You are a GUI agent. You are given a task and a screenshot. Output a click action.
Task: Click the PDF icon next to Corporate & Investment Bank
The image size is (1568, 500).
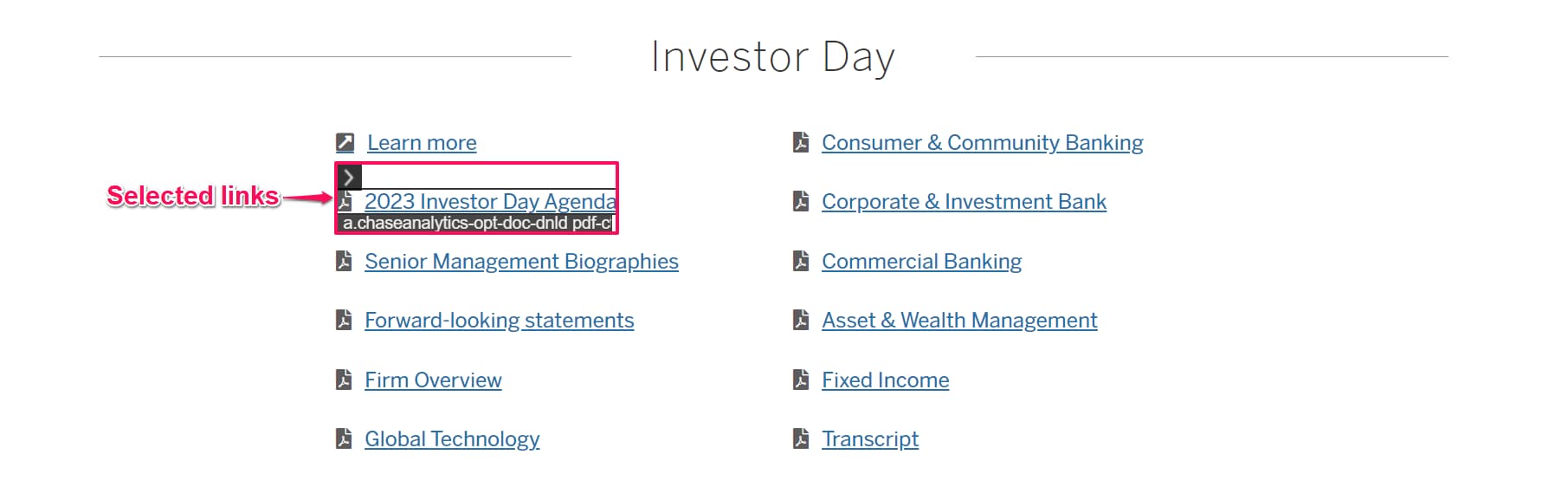click(801, 202)
